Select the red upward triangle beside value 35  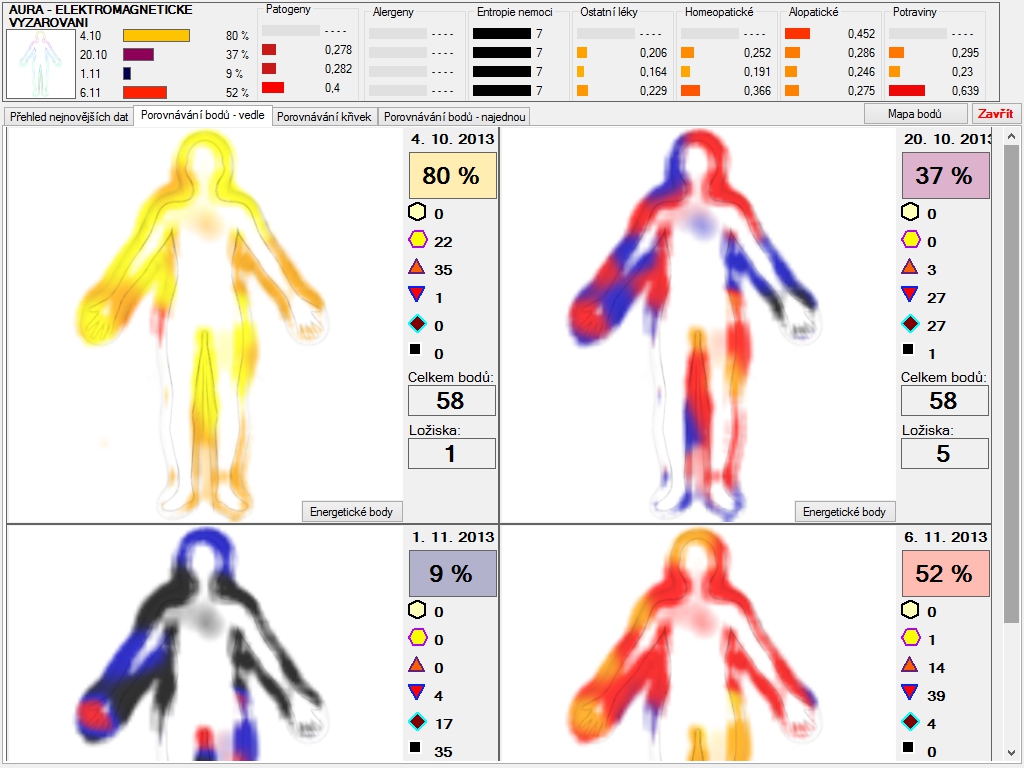(x=417, y=268)
